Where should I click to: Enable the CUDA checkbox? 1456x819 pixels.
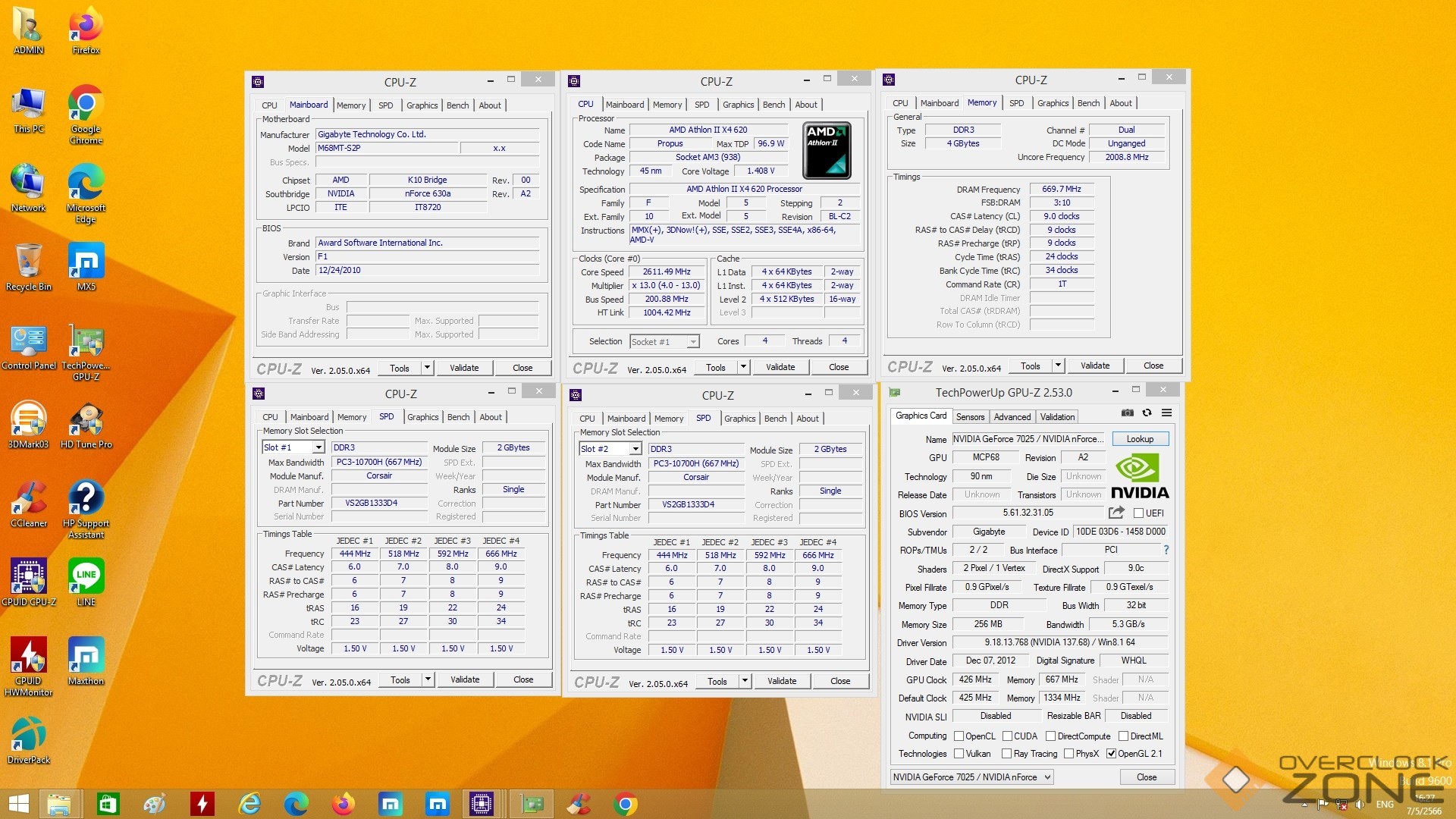coord(1007,736)
